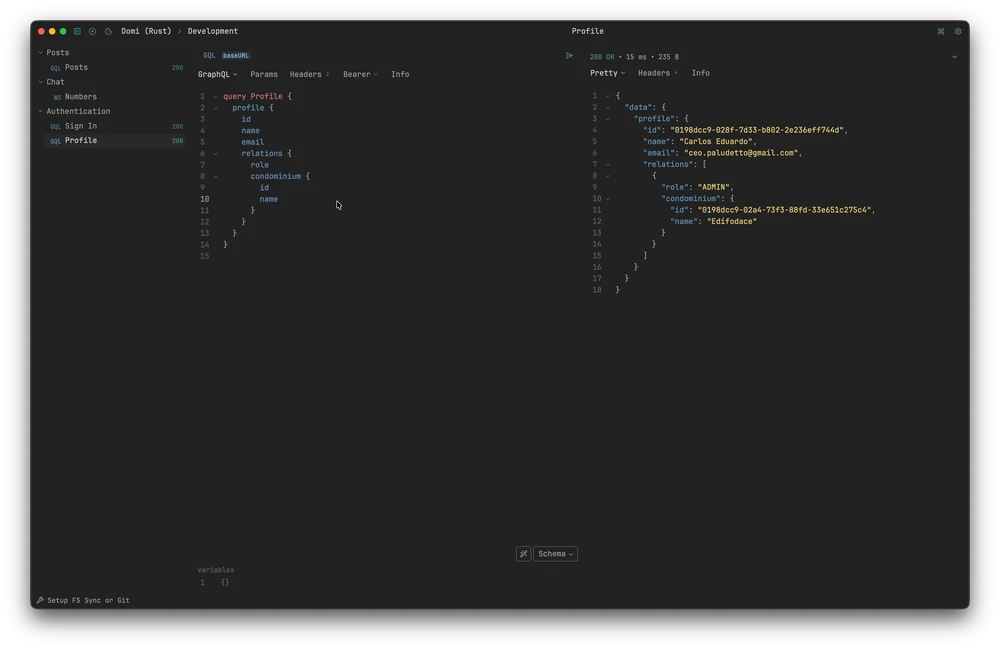Viewport: 1000px width, 649px height.
Task: Click the "ADMIN" role value in response
Action: (715, 187)
